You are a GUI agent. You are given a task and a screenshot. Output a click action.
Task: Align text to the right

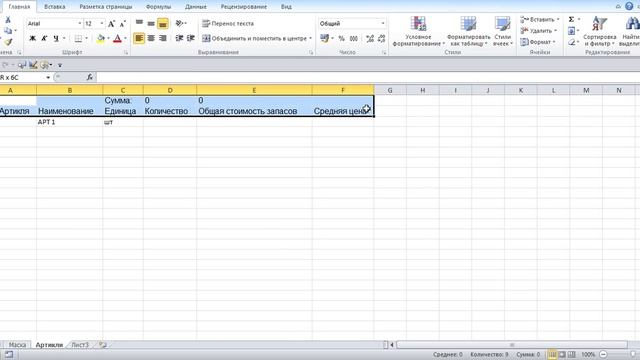coord(162,38)
